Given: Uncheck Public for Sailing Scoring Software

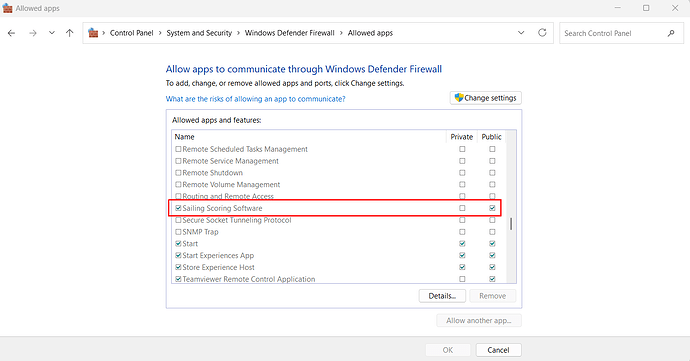Looking at the screenshot, I should click(492, 208).
